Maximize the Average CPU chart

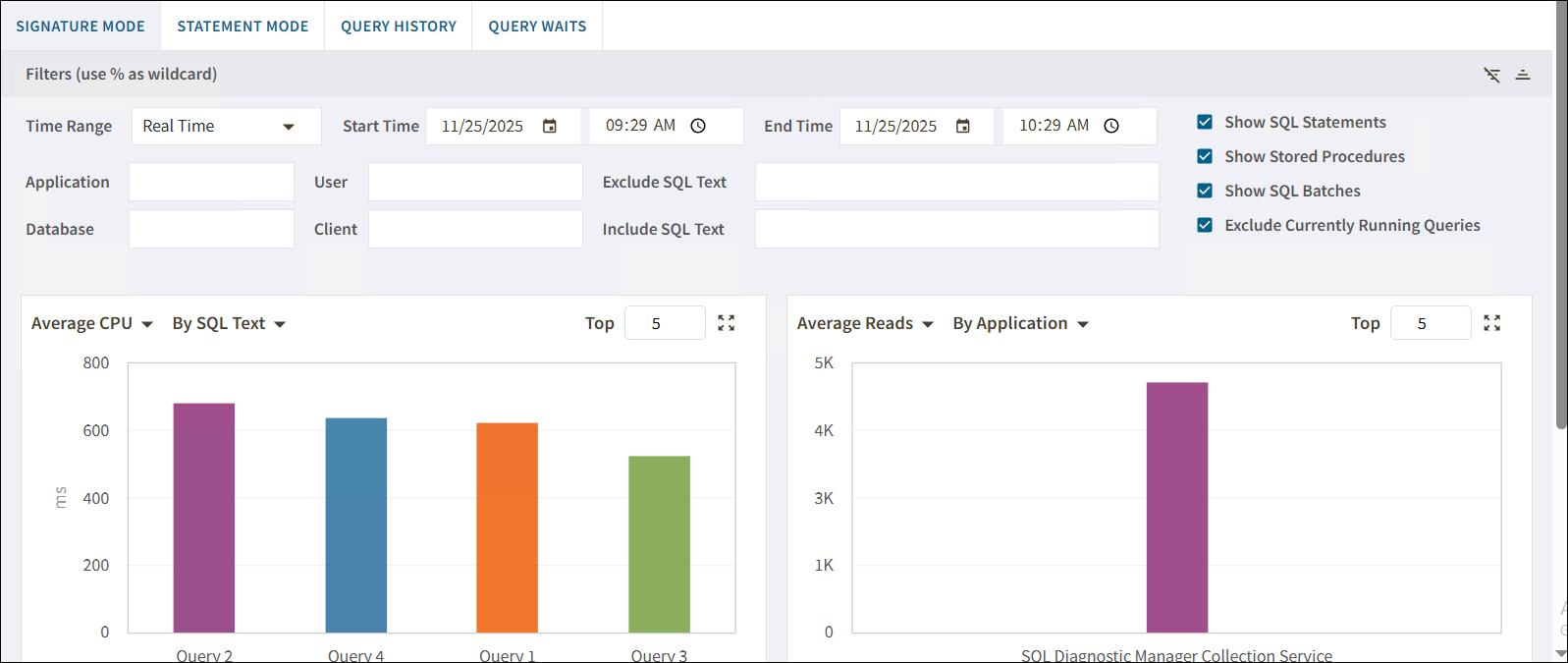pyautogui.click(x=727, y=323)
